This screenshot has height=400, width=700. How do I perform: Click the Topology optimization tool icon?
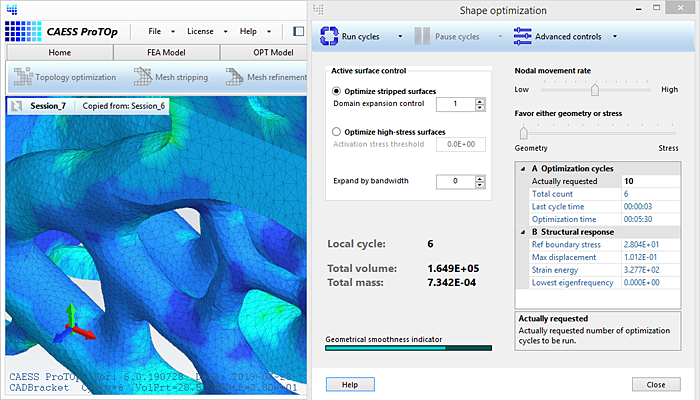tap(21, 77)
